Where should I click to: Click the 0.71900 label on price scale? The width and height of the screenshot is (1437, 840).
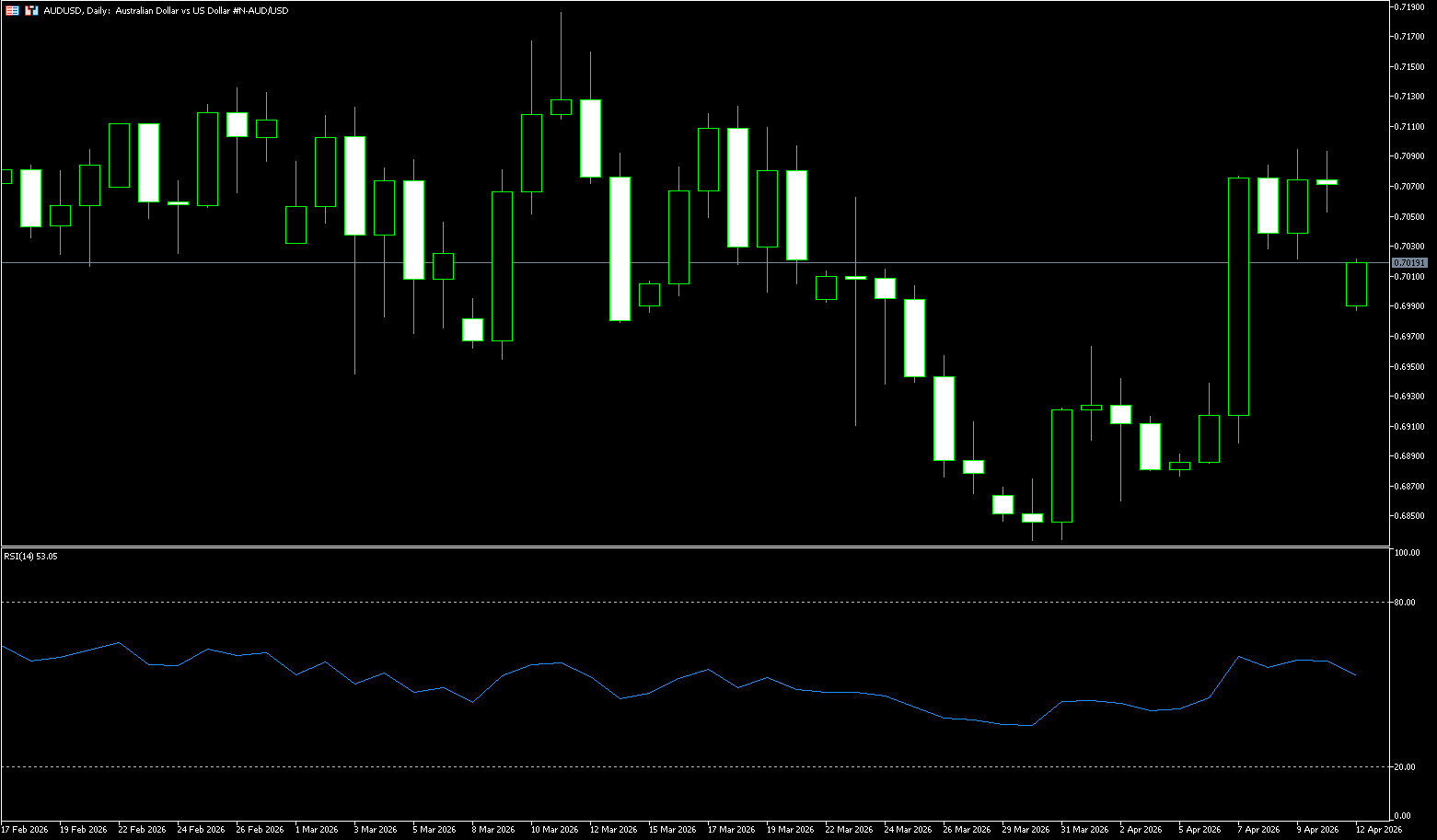1409,6
